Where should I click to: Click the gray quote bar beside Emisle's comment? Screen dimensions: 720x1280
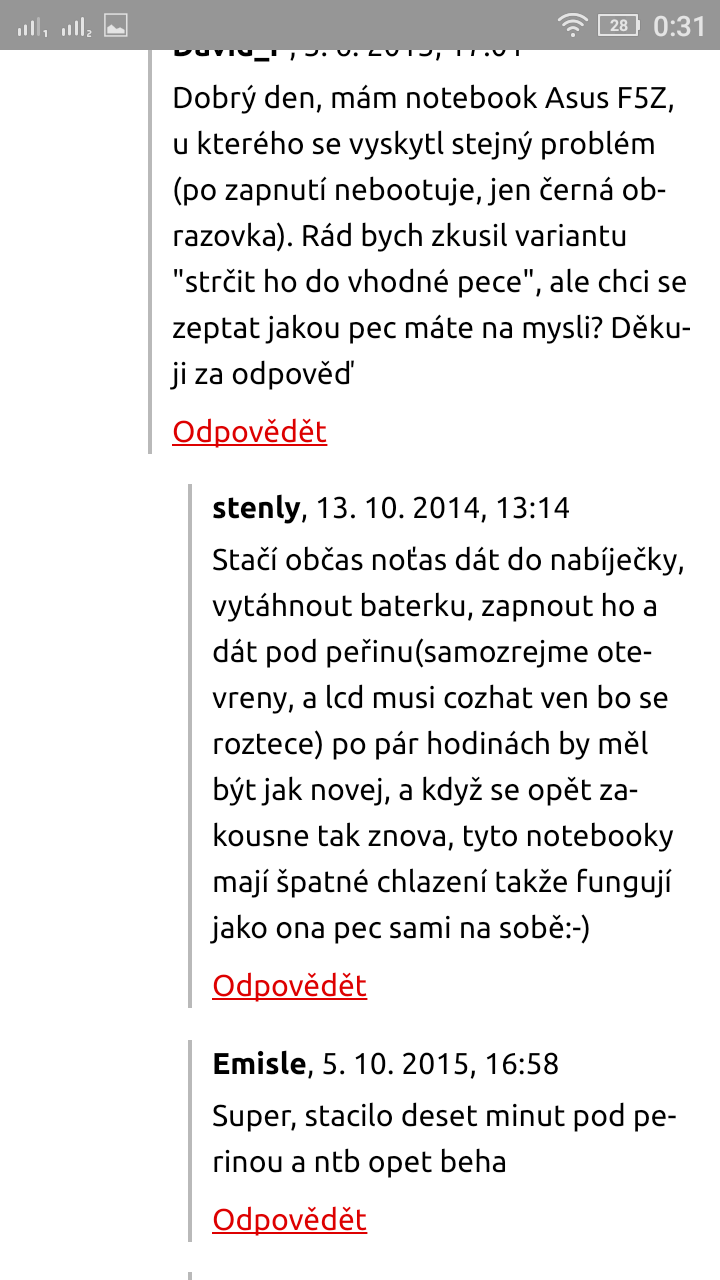[190, 1140]
